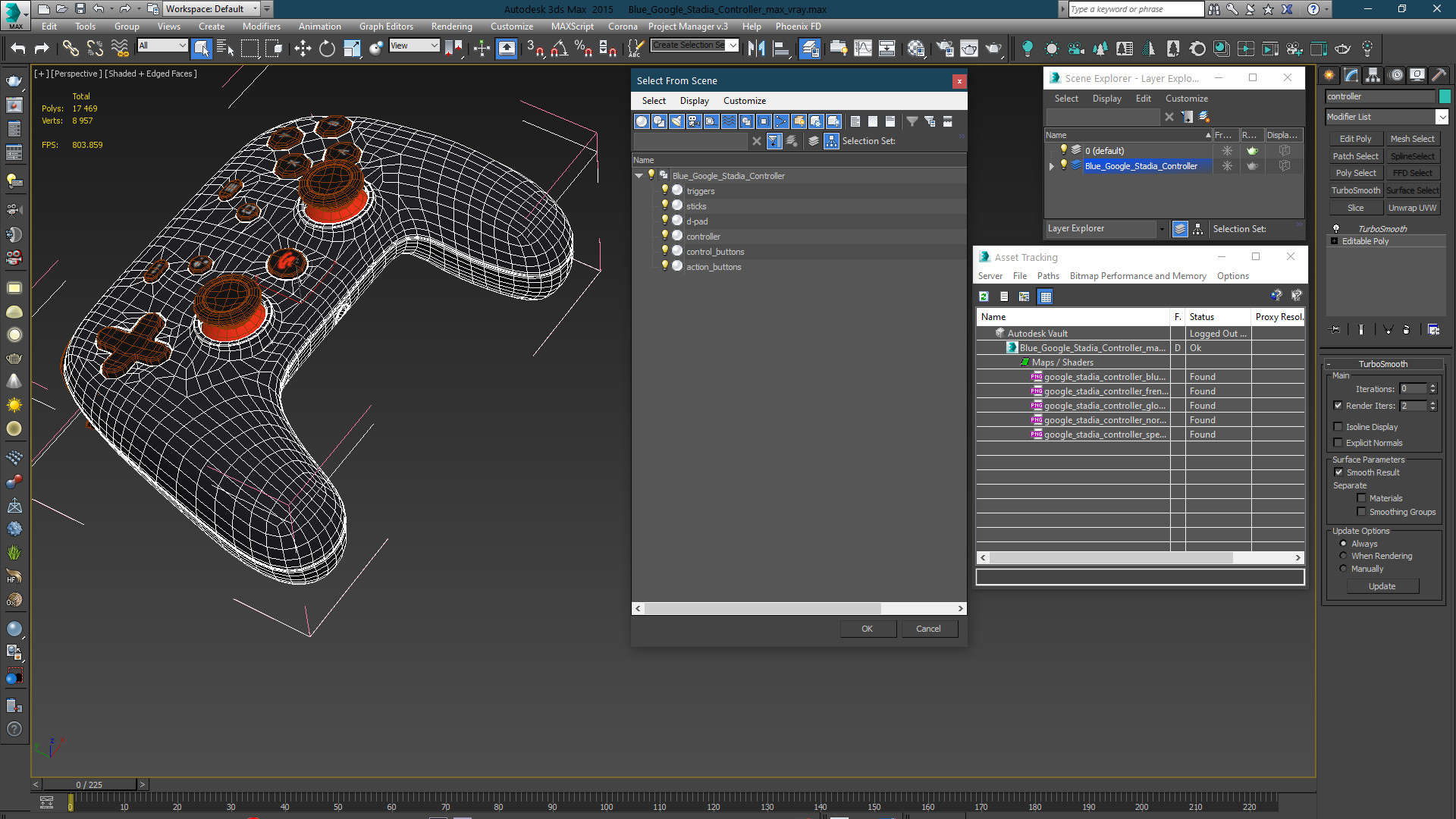Viewport: 1456px width, 819px height.
Task: Open the Mirror tool
Action: 756,49
